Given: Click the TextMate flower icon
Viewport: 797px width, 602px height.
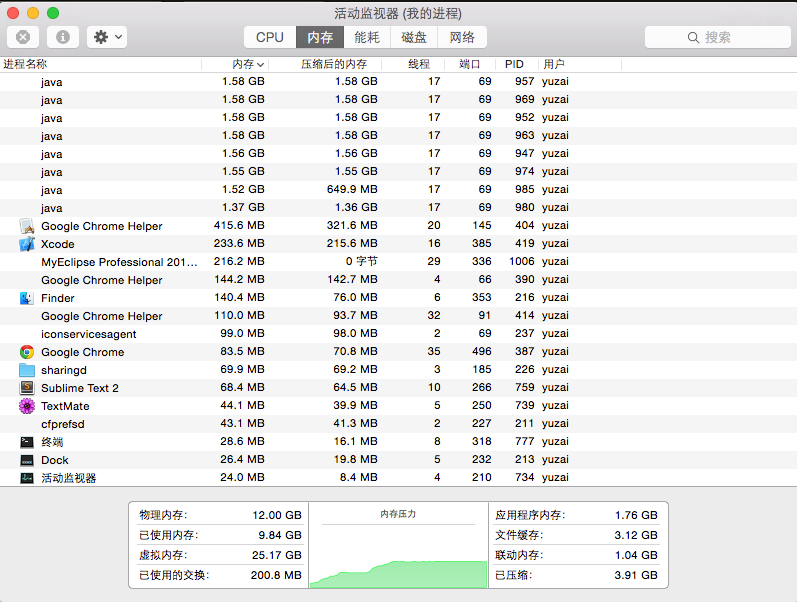Looking at the screenshot, I should (x=27, y=406).
